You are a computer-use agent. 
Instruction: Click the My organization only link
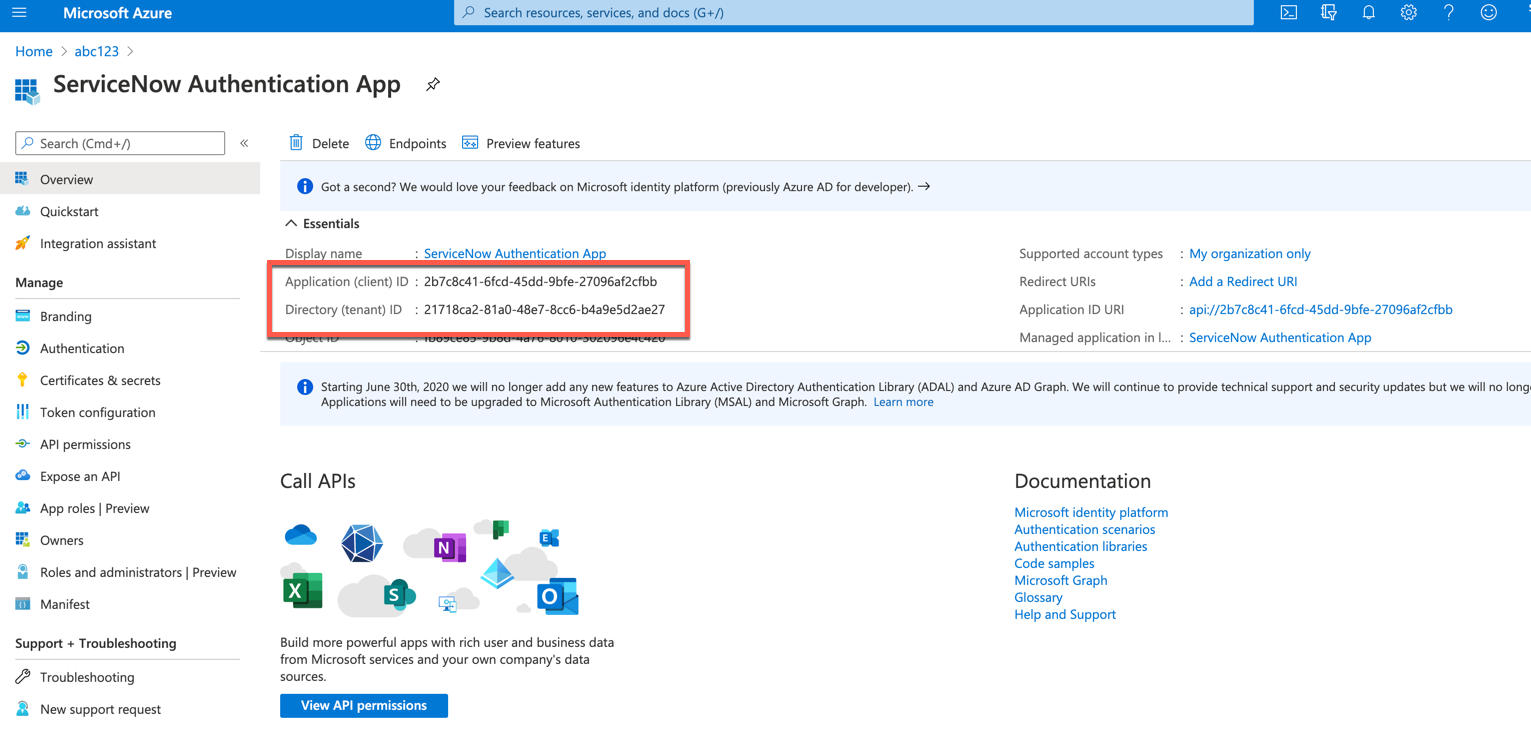(x=1250, y=254)
